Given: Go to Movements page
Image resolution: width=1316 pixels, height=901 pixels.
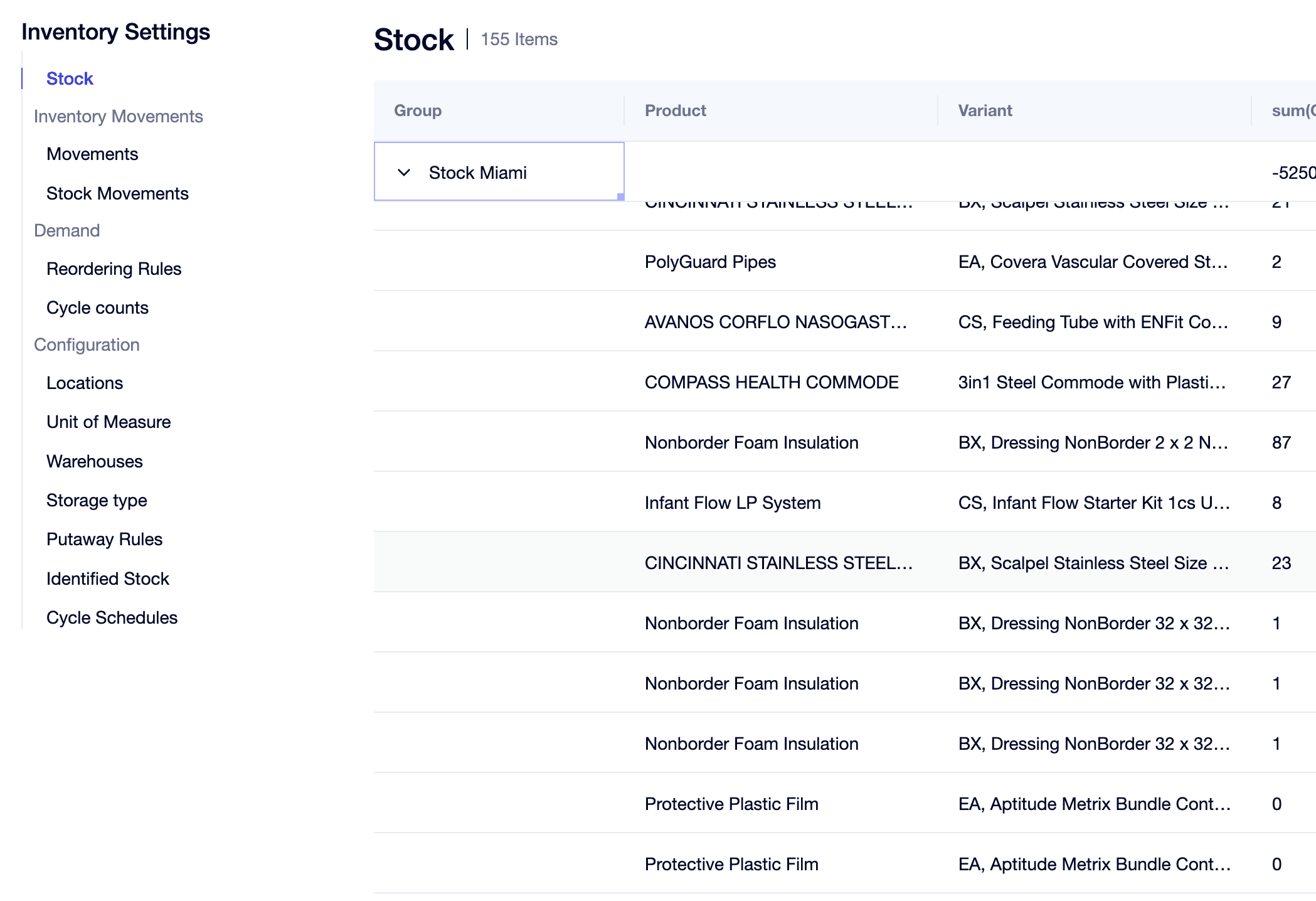Looking at the screenshot, I should (92, 154).
